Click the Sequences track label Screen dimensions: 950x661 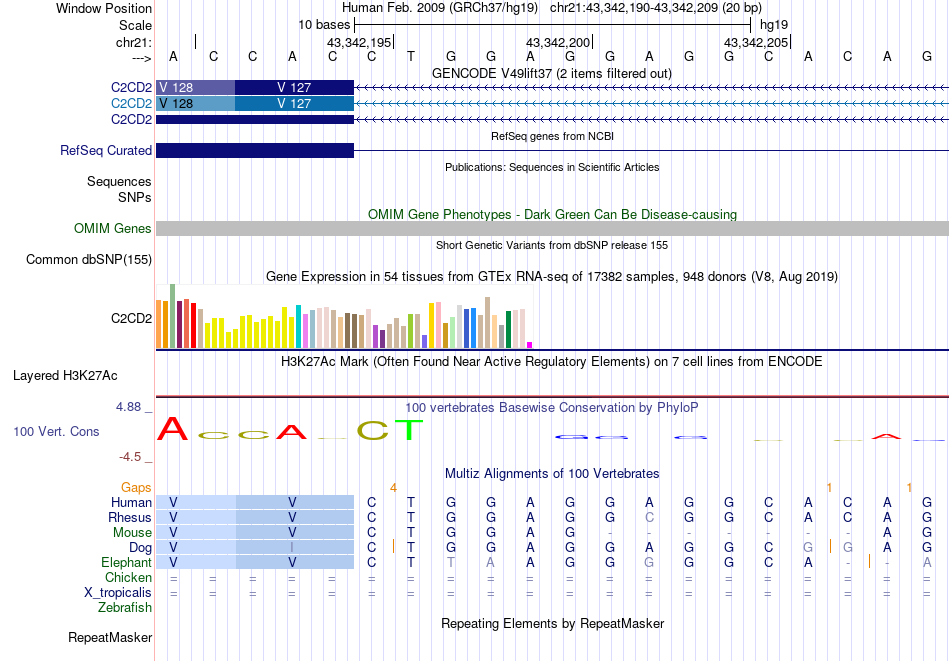click(x=119, y=181)
